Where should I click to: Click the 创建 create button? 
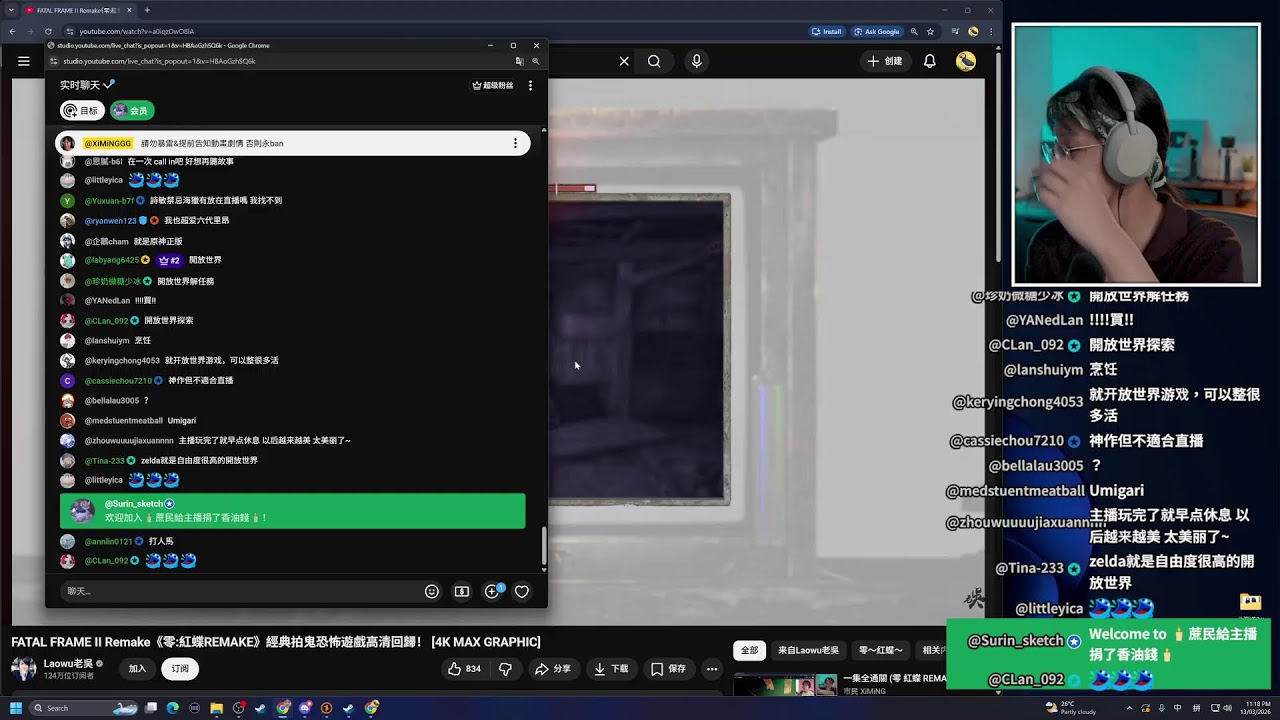click(885, 61)
